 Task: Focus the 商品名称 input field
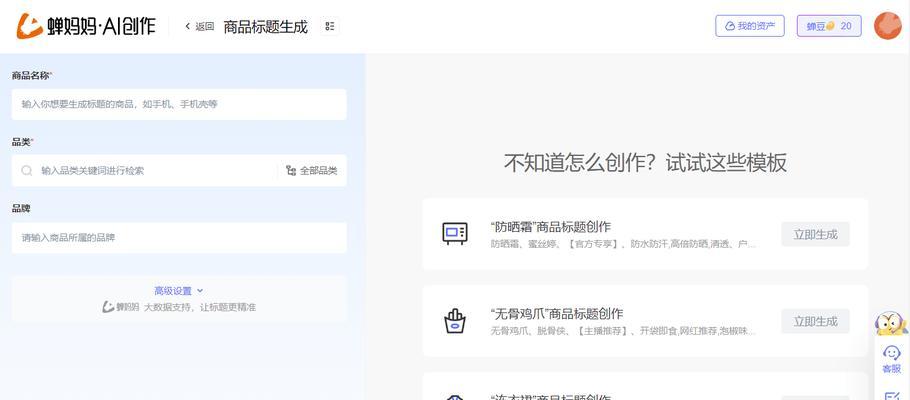pos(179,104)
